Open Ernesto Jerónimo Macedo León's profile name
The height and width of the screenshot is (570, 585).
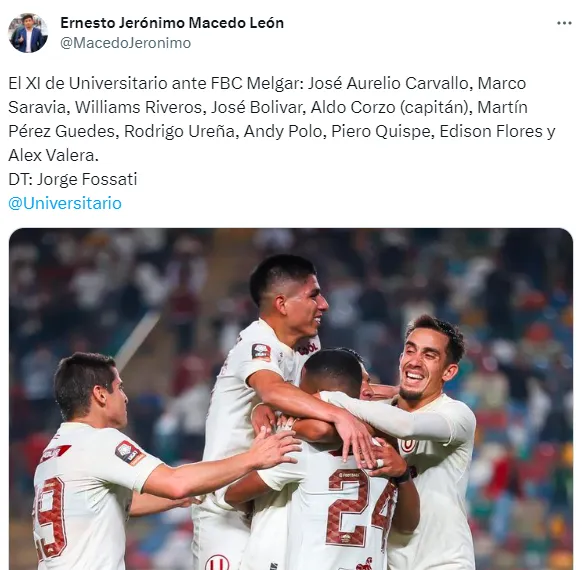pyautogui.click(x=172, y=23)
